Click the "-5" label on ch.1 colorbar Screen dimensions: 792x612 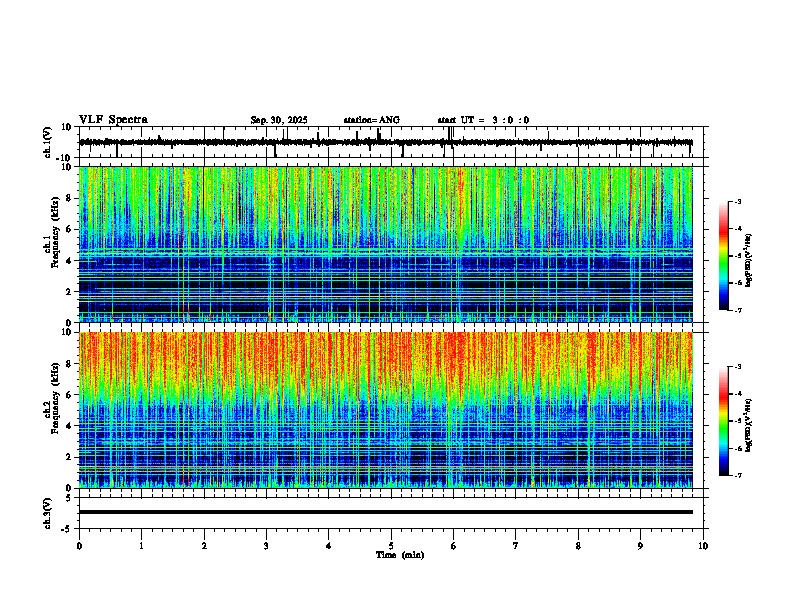click(x=737, y=256)
